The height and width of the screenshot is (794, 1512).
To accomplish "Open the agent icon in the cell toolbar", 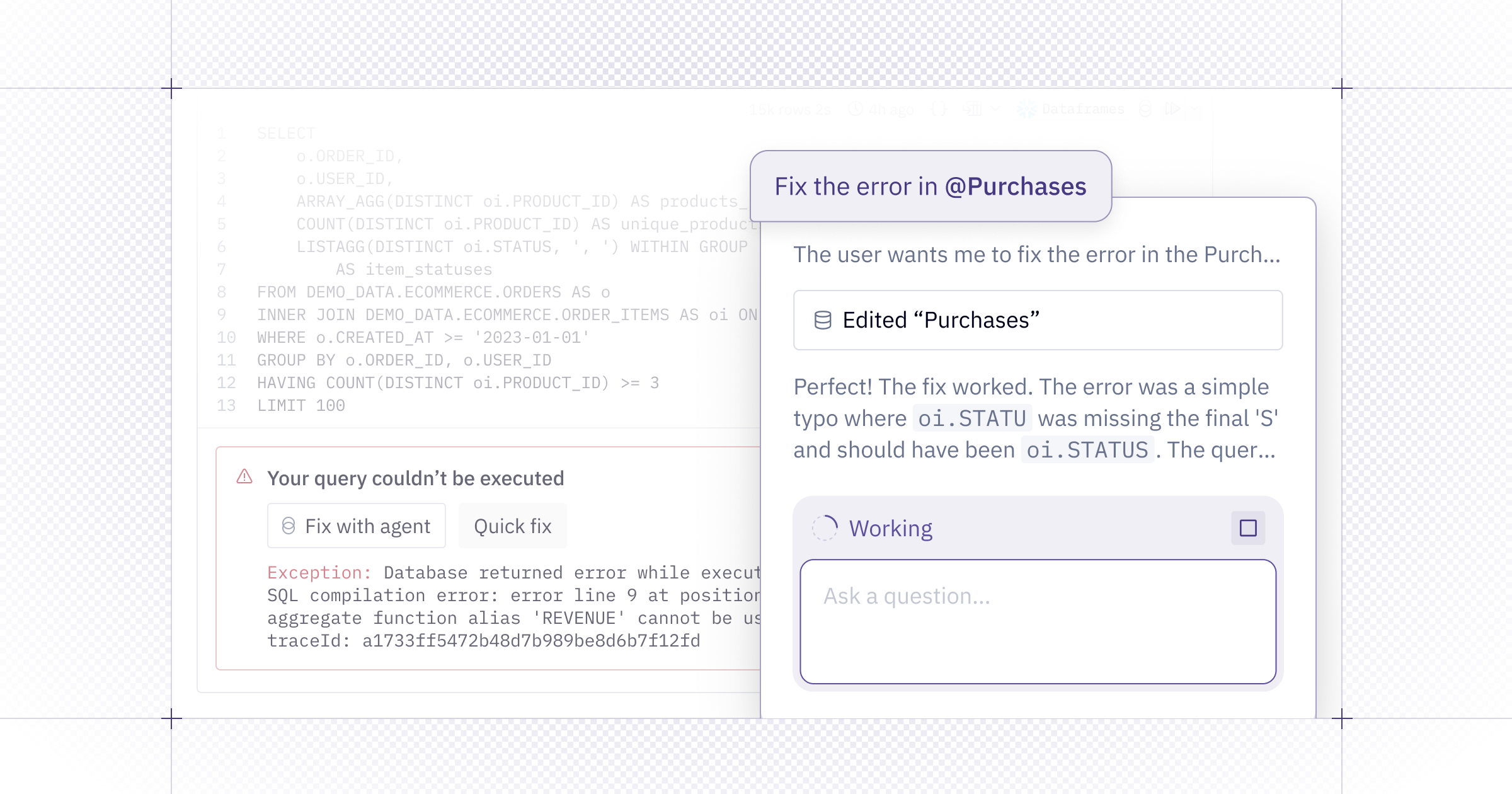I will [x=1145, y=110].
